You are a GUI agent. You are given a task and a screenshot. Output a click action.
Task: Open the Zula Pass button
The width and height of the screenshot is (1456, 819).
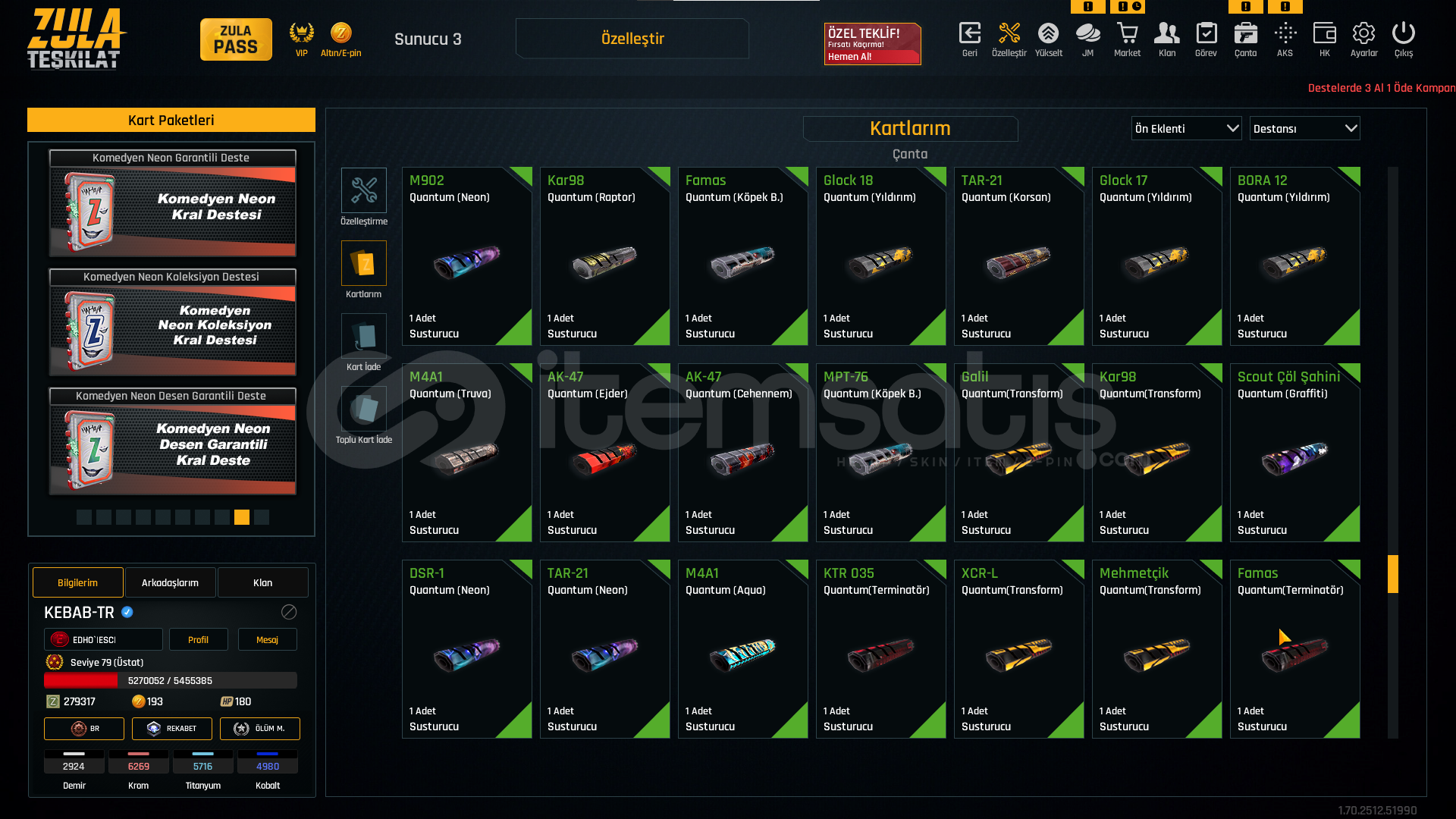(236, 39)
